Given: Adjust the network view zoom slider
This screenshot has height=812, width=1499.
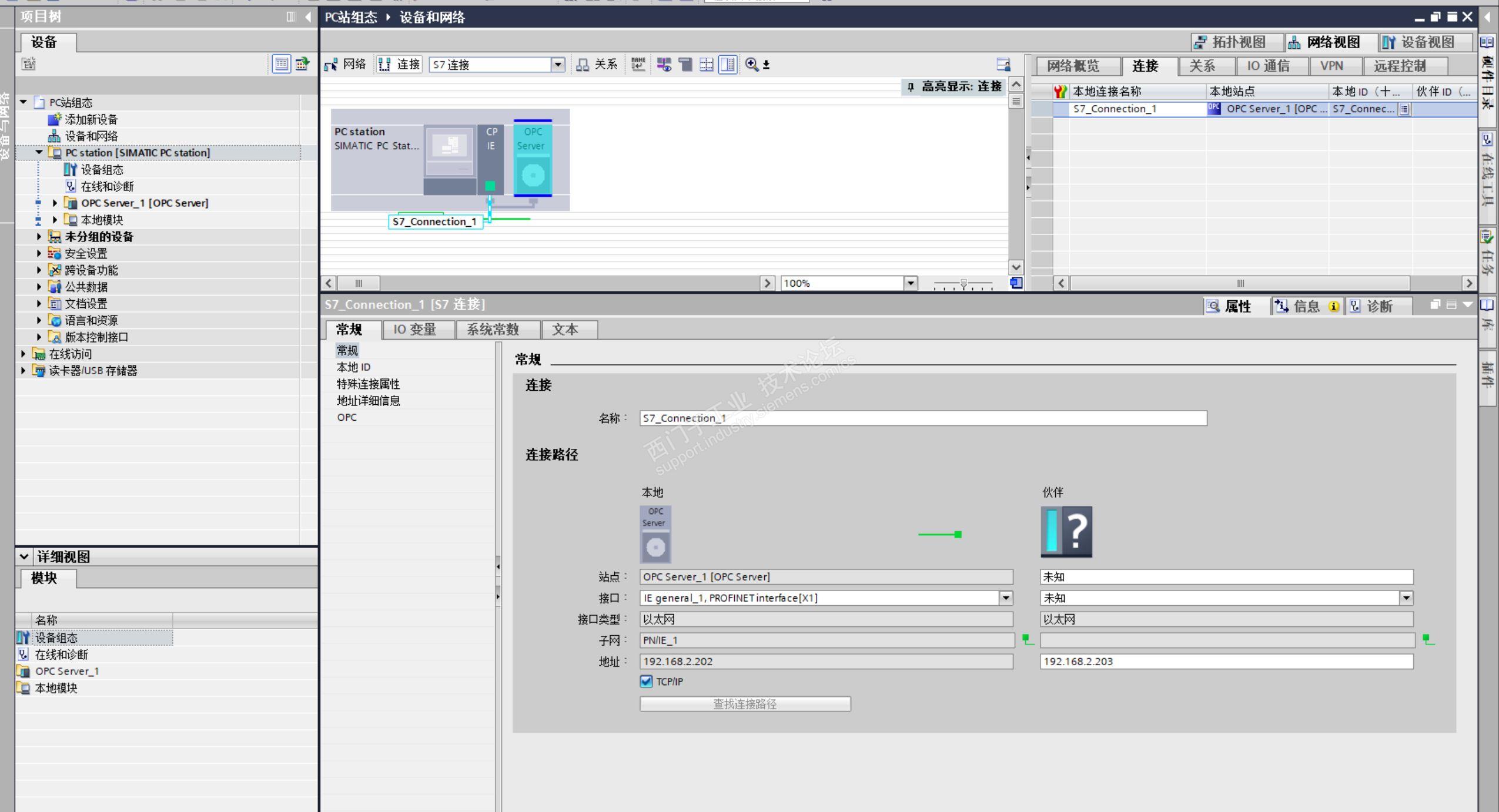Looking at the screenshot, I should pos(963,284).
